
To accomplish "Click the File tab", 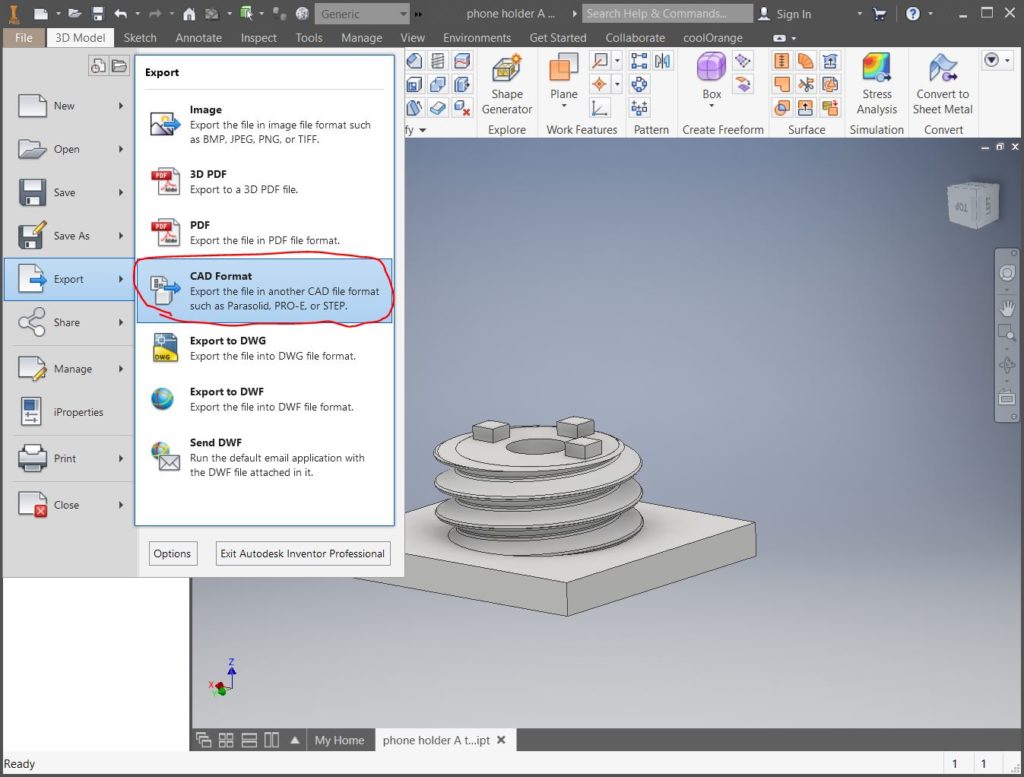I will click(x=24, y=38).
